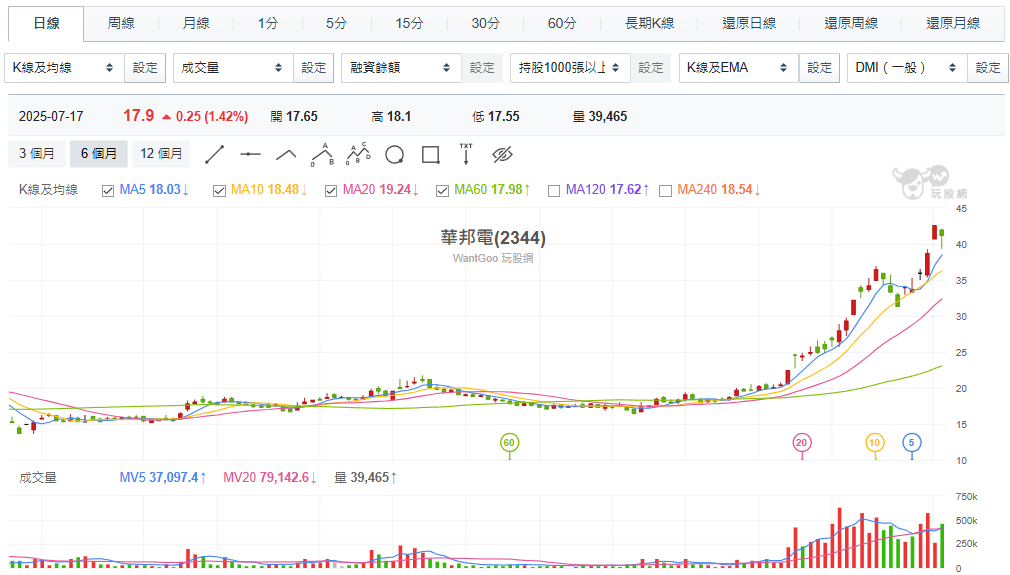Uncheck the MA5 moving average checkbox
Screen dimensions: 1010x575
[x=108, y=190]
